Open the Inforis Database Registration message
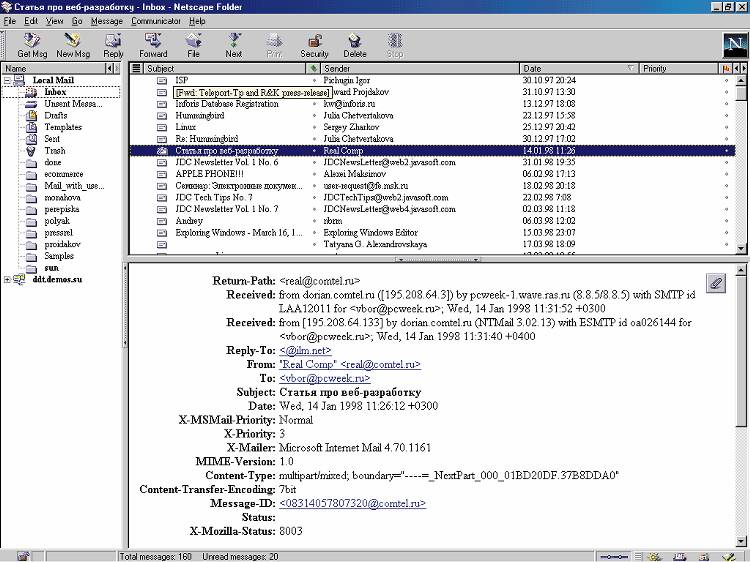 coord(430,104)
